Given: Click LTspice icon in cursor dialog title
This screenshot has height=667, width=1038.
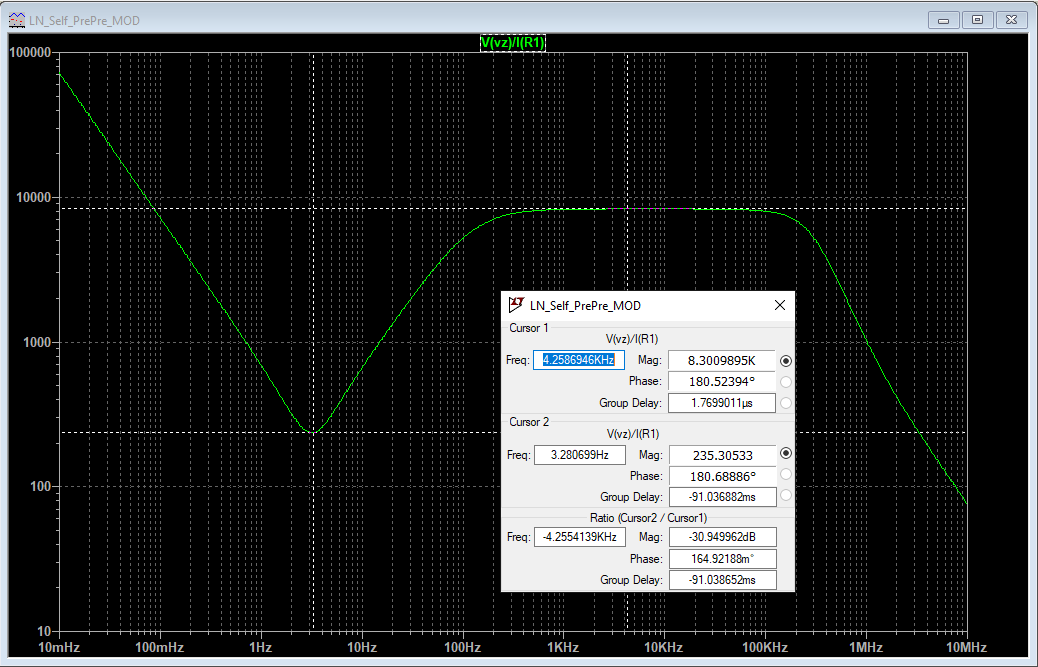Looking at the screenshot, I should coord(516,305).
